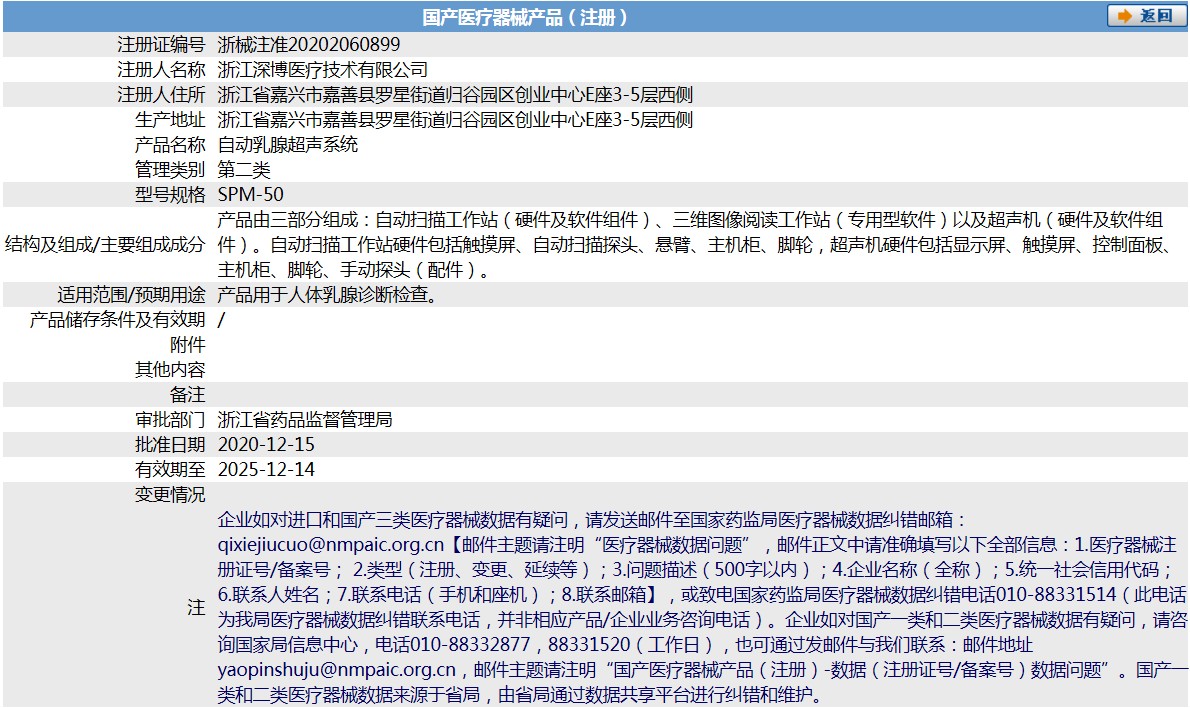Select product name 自动乳腺超声系统
This screenshot has height=708, width=1190.
coord(288,145)
